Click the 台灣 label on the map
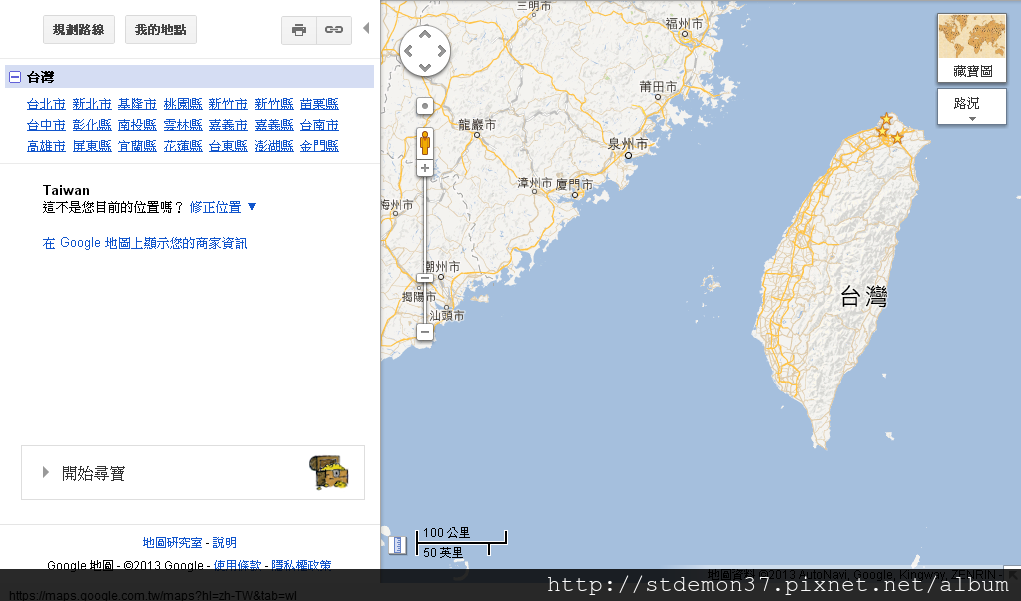The height and width of the screenshot is (601, 1021). (863, 297)
